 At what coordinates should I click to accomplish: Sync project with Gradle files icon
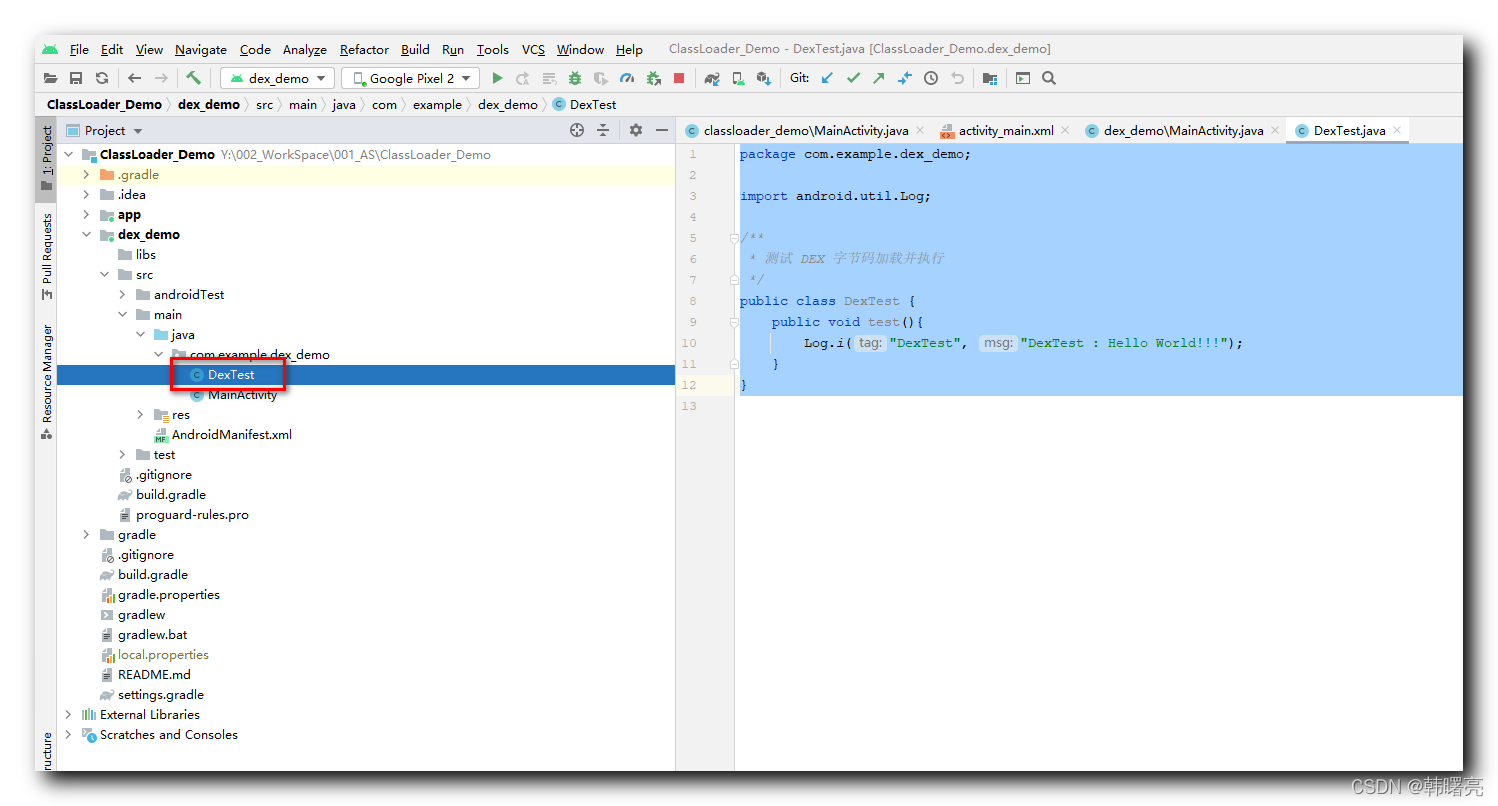click(x=712, y=78)
